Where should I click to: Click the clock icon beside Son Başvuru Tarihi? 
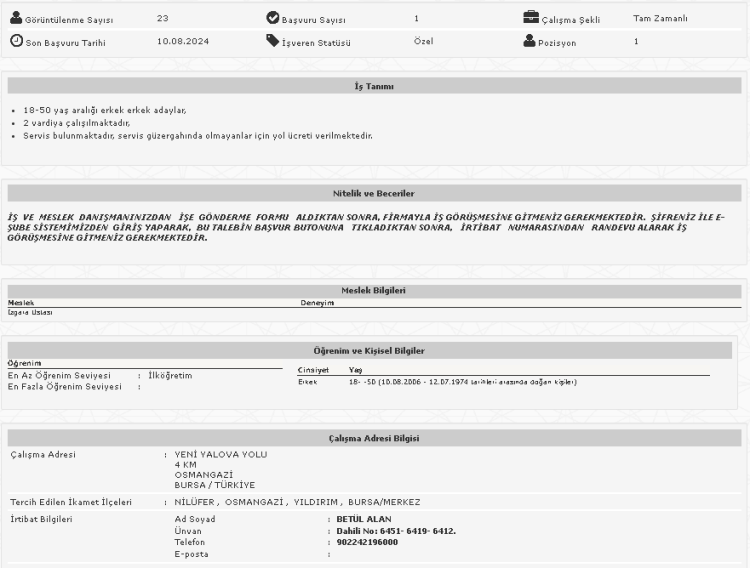(x=15, y=41)
